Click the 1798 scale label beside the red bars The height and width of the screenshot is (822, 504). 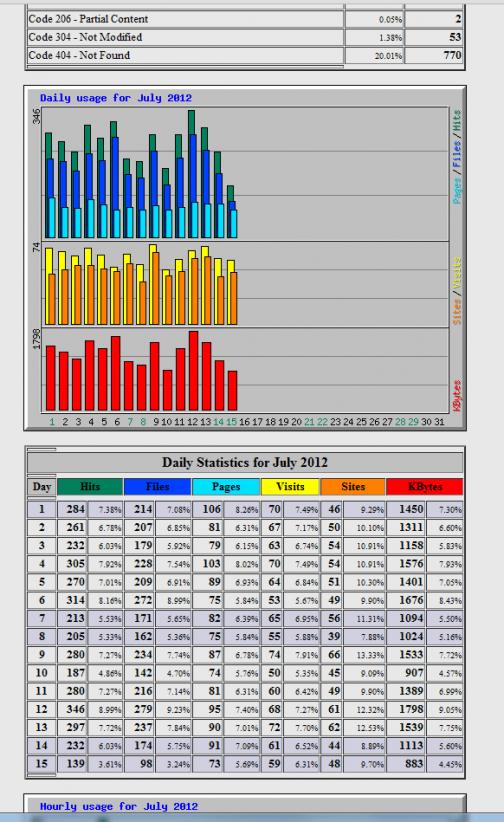pos(37,339)
